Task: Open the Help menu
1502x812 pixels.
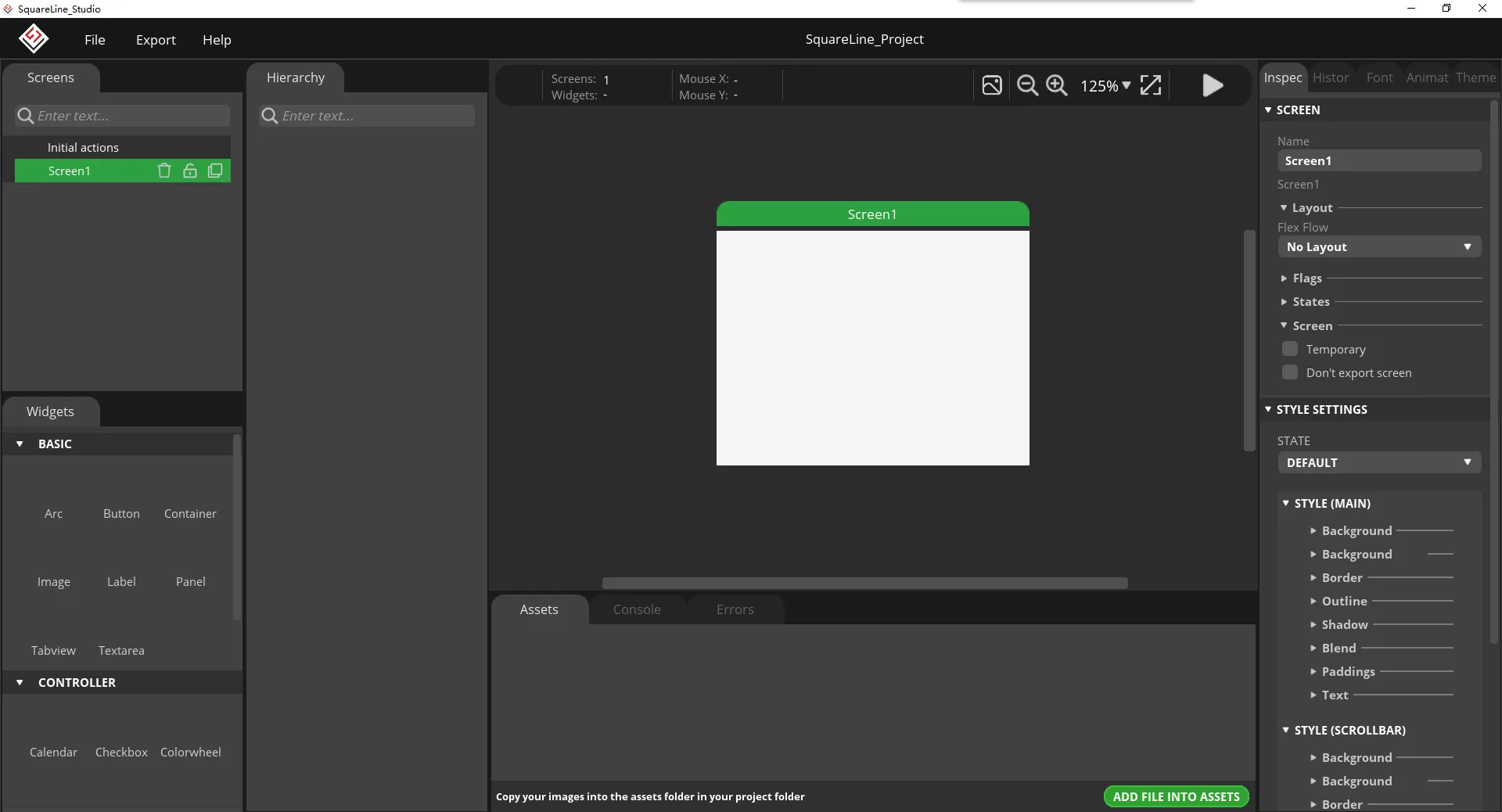Action: click(x=217, y=40)
